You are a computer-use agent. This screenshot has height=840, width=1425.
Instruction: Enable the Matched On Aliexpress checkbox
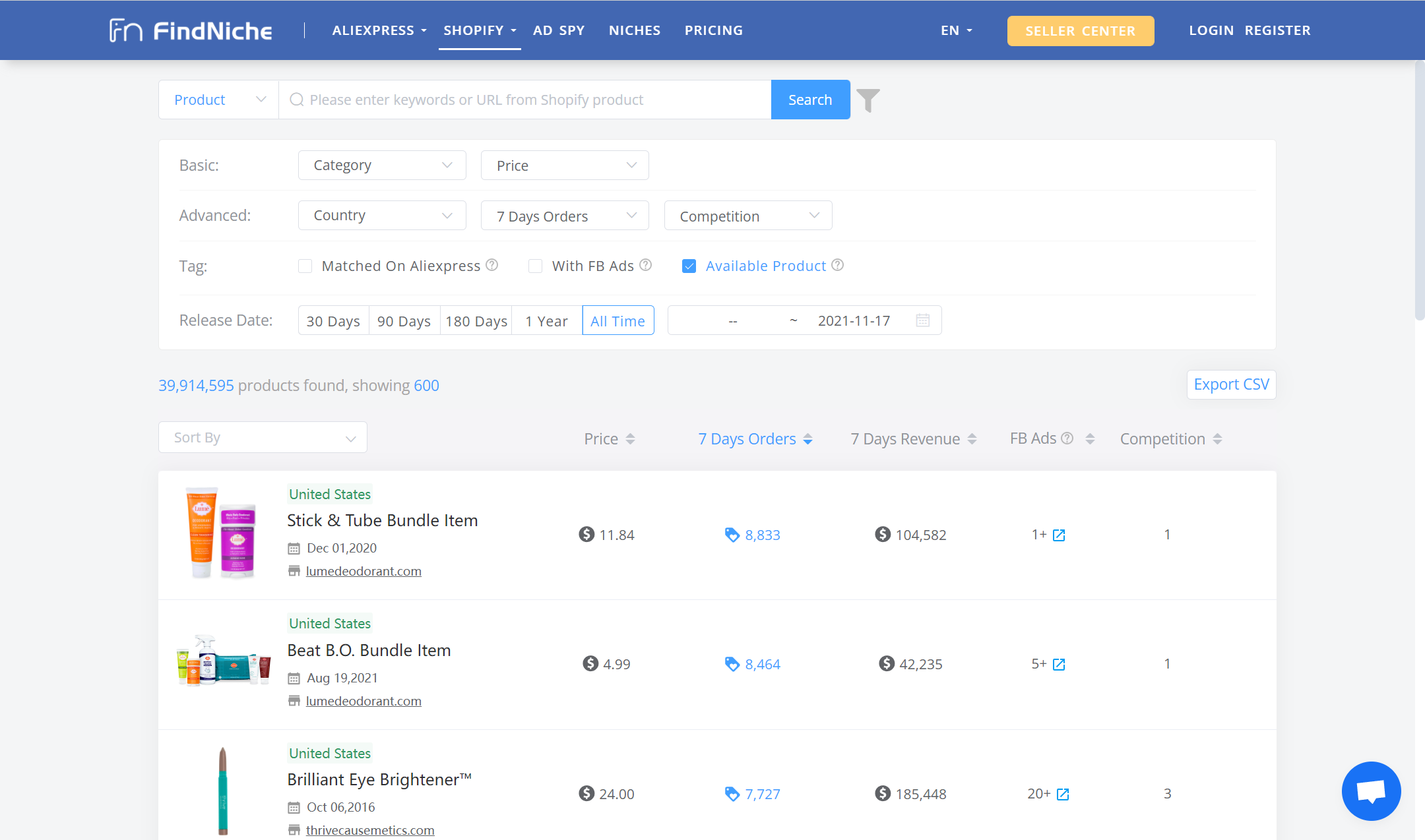306,266
